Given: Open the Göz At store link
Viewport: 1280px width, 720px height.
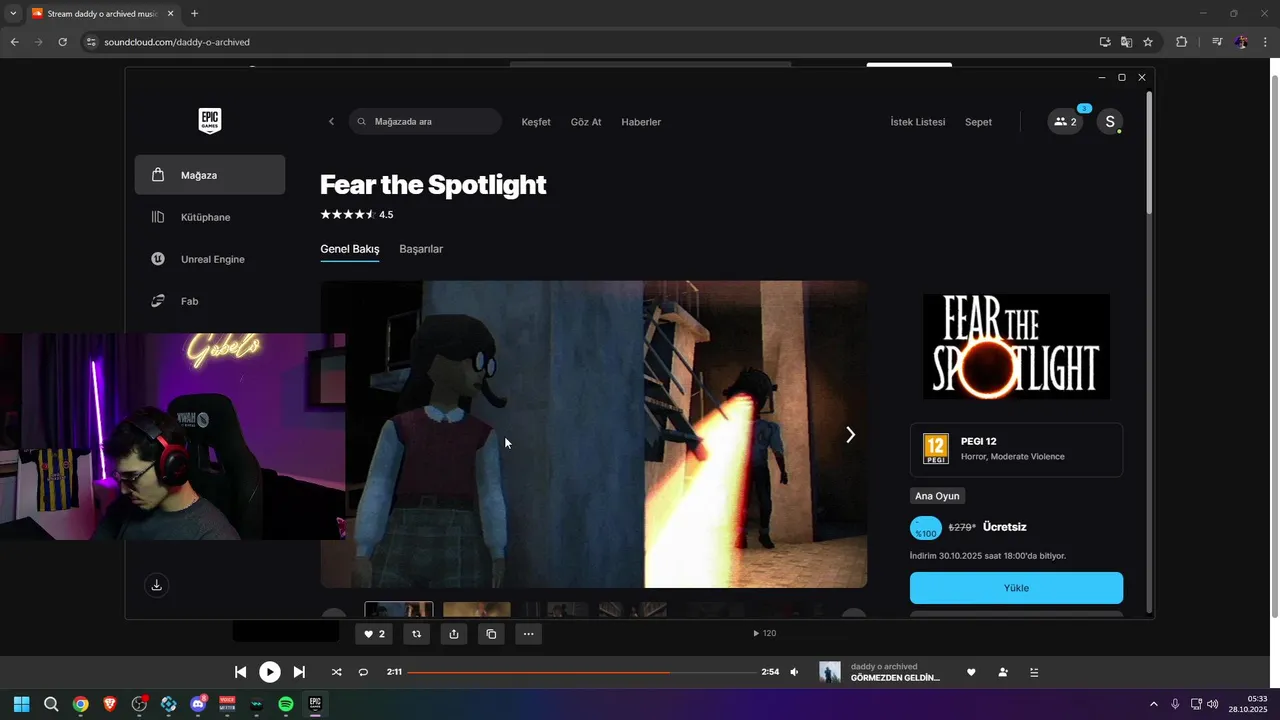Looking at the screenshot, I should point(586,122).
